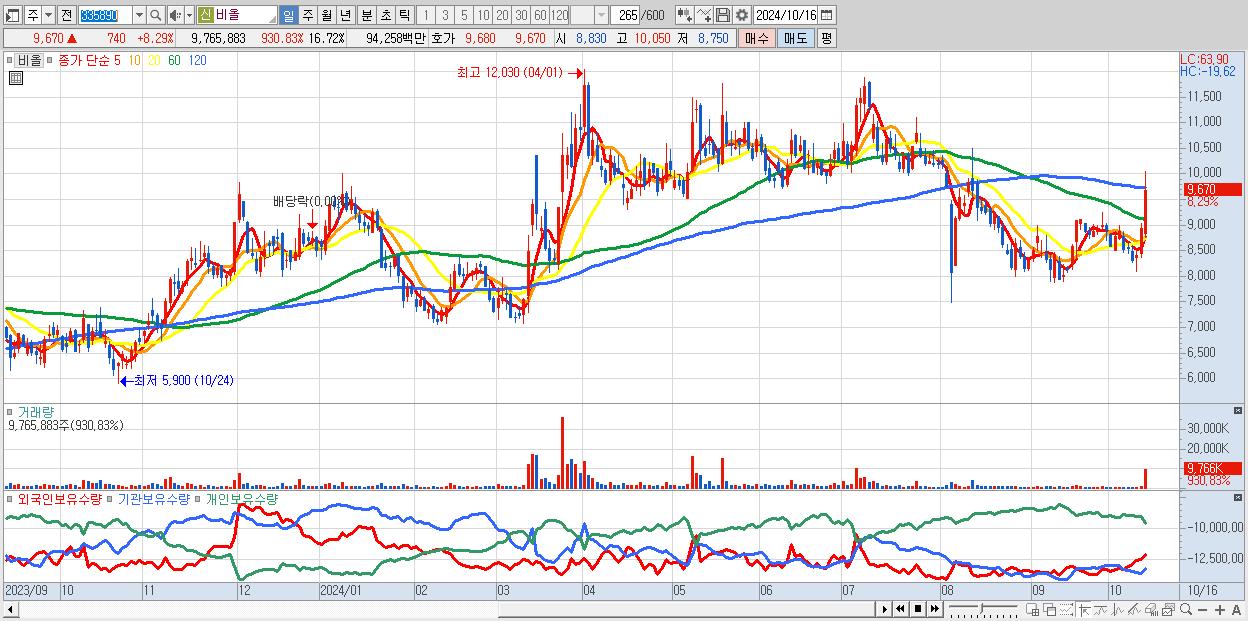Expand the speaker options dropdown arrow

189,15
